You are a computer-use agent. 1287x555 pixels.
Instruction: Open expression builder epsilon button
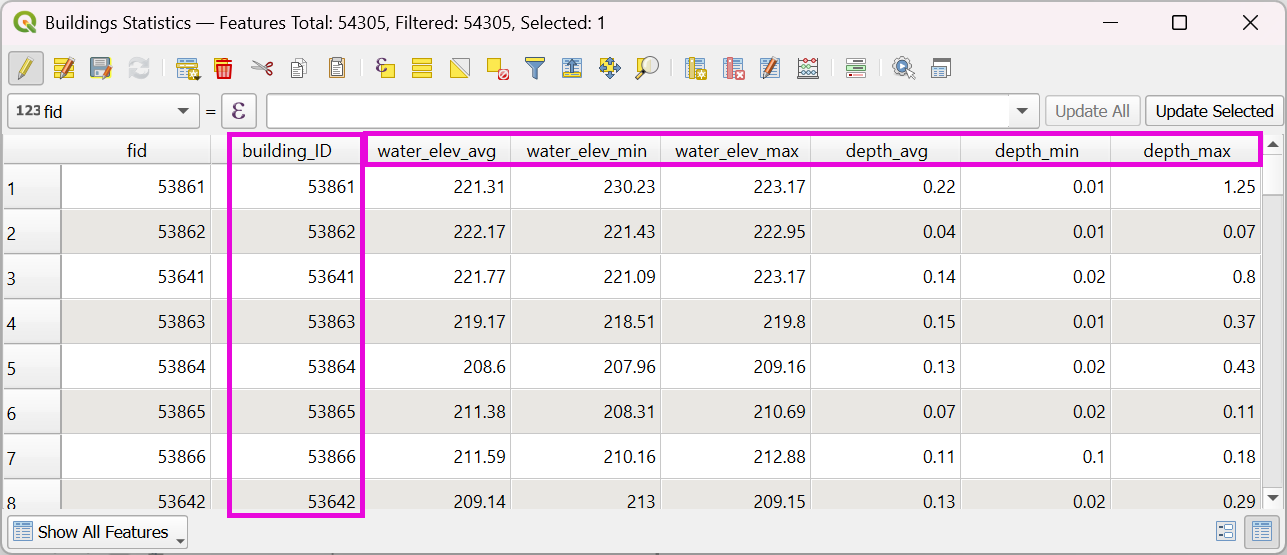tap(238, 111)
